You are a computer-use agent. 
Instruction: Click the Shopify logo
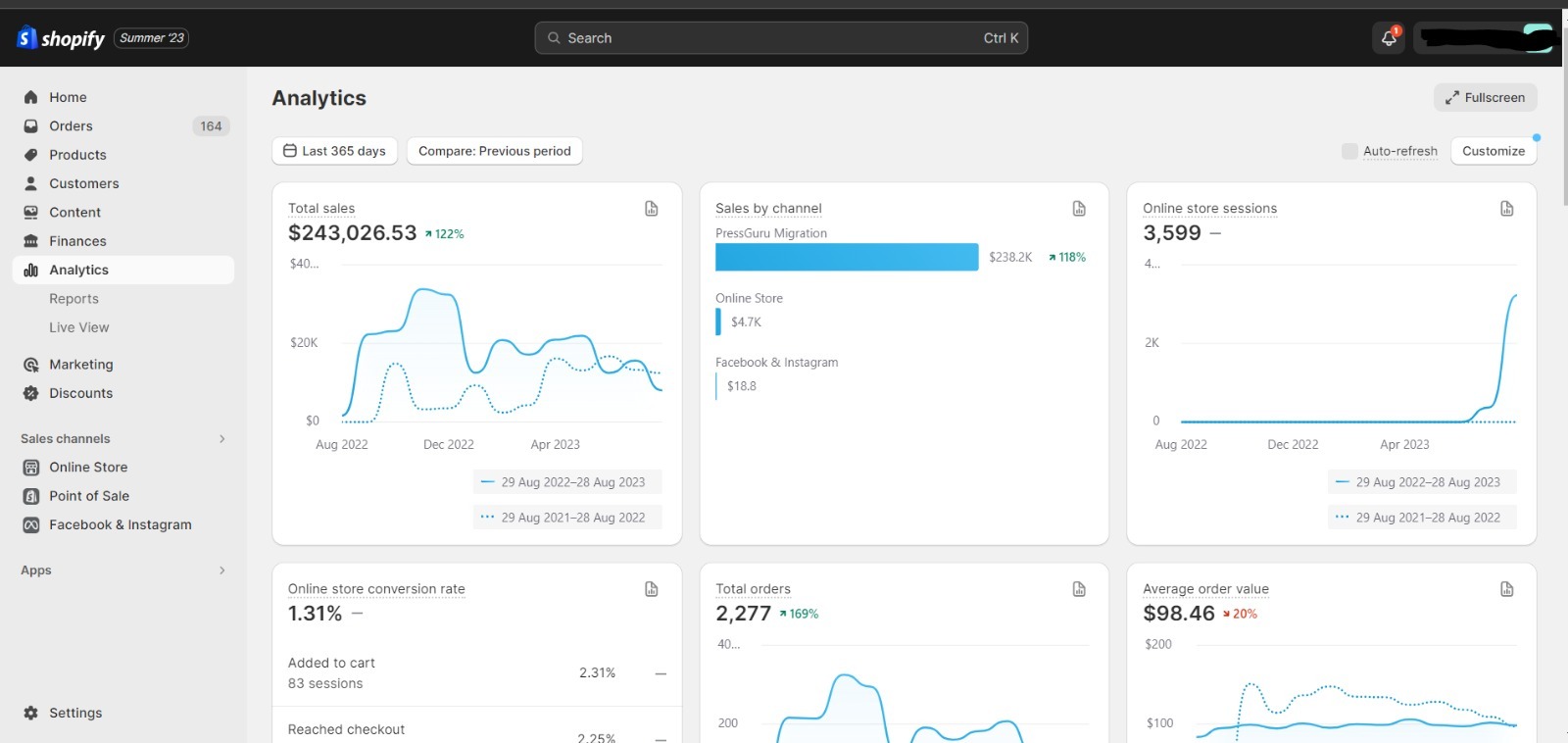click(x=61, y=38)
